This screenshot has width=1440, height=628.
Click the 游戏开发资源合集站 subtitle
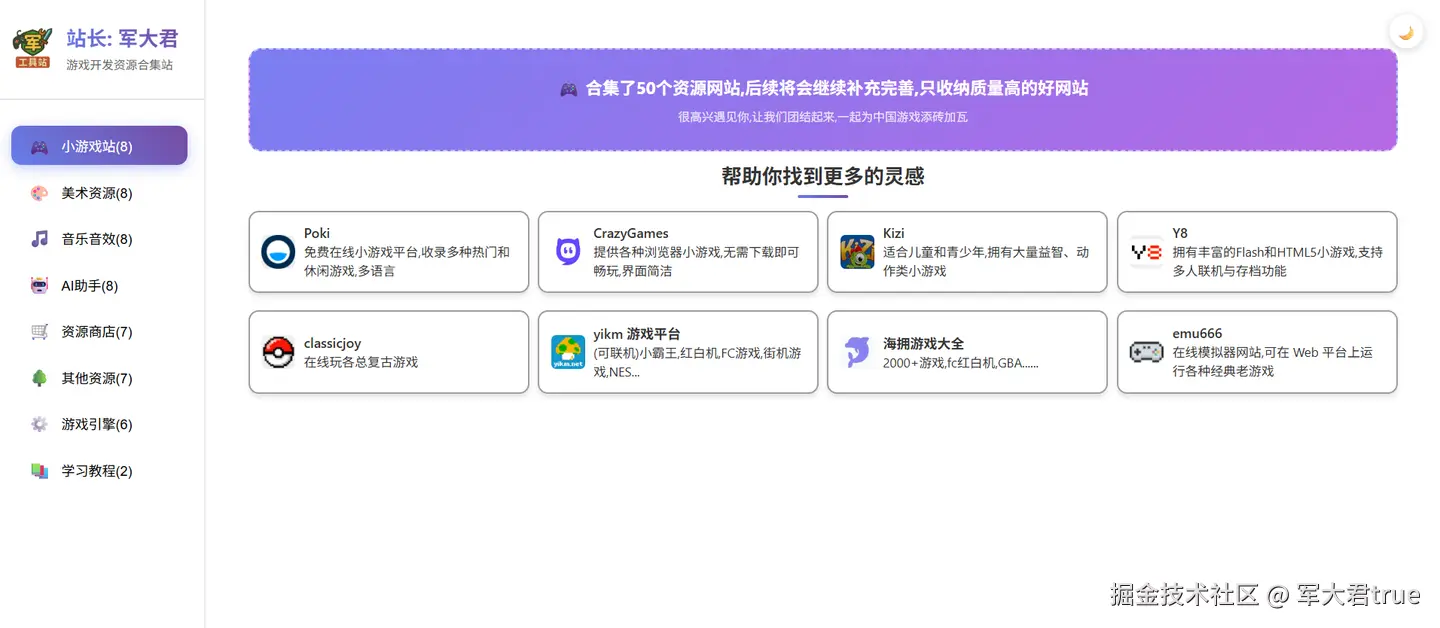coord(119,65)
